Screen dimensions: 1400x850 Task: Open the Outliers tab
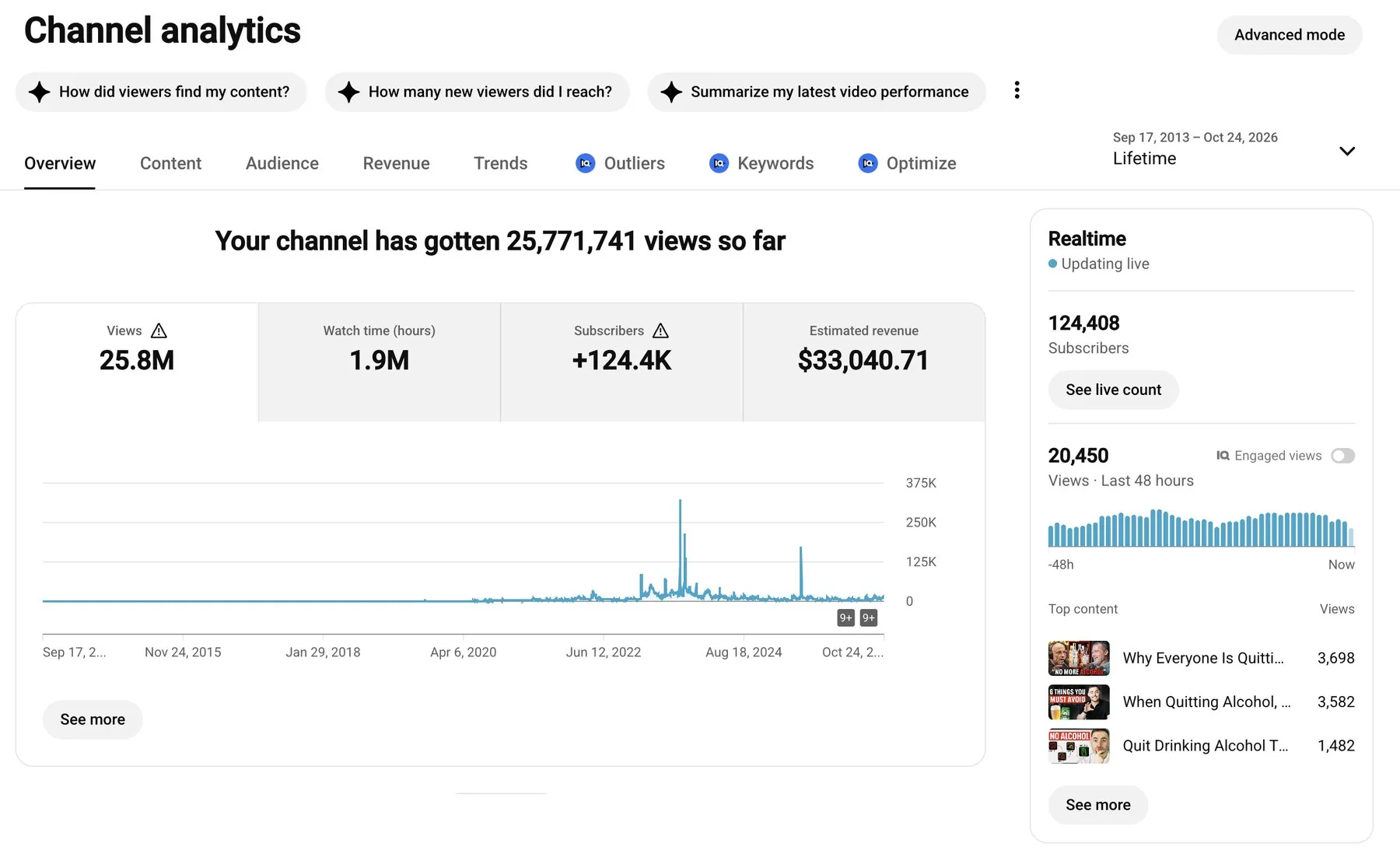pyautogui.click(x=620, y=163)
